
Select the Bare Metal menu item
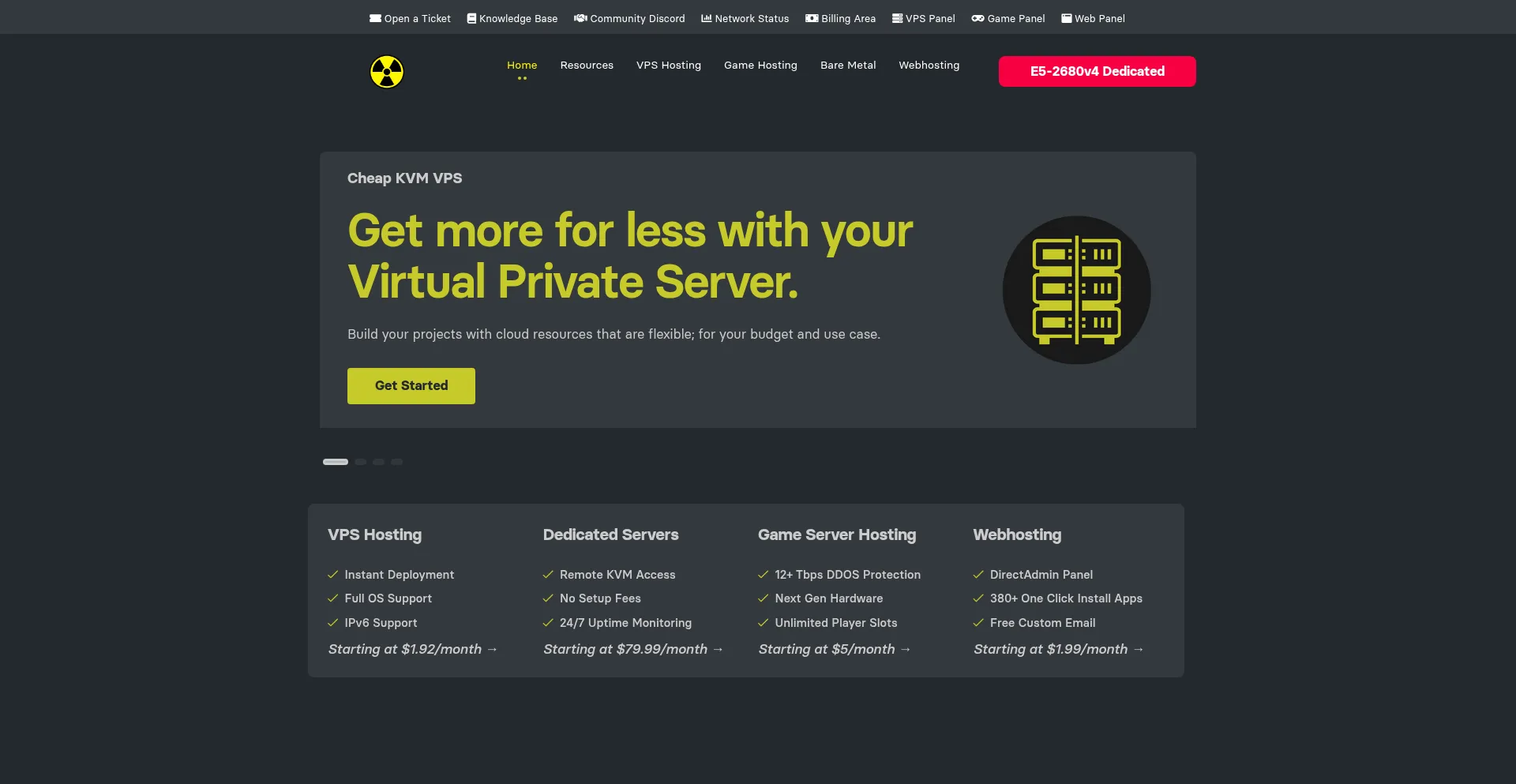tap(848, 66)
